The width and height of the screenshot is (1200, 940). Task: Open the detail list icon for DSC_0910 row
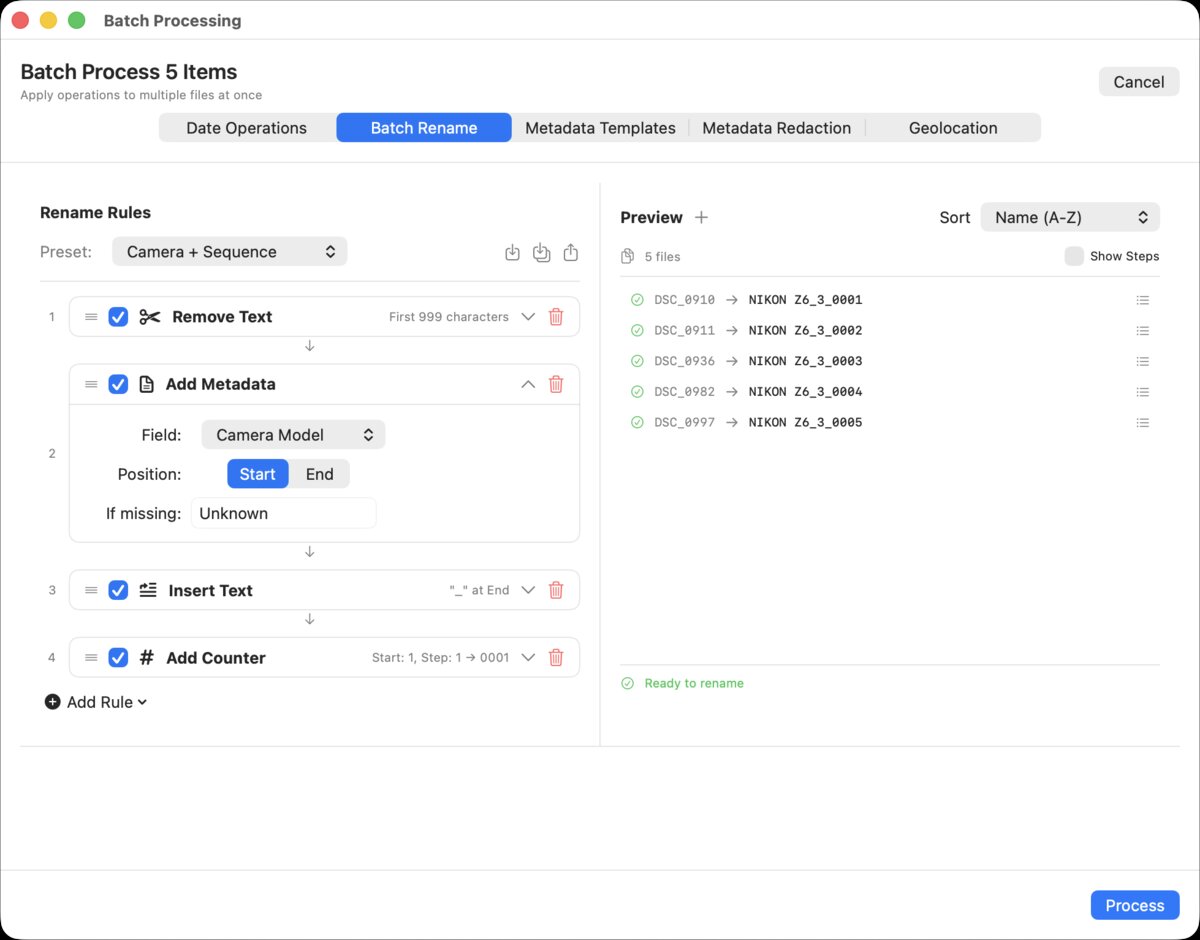1143,298
